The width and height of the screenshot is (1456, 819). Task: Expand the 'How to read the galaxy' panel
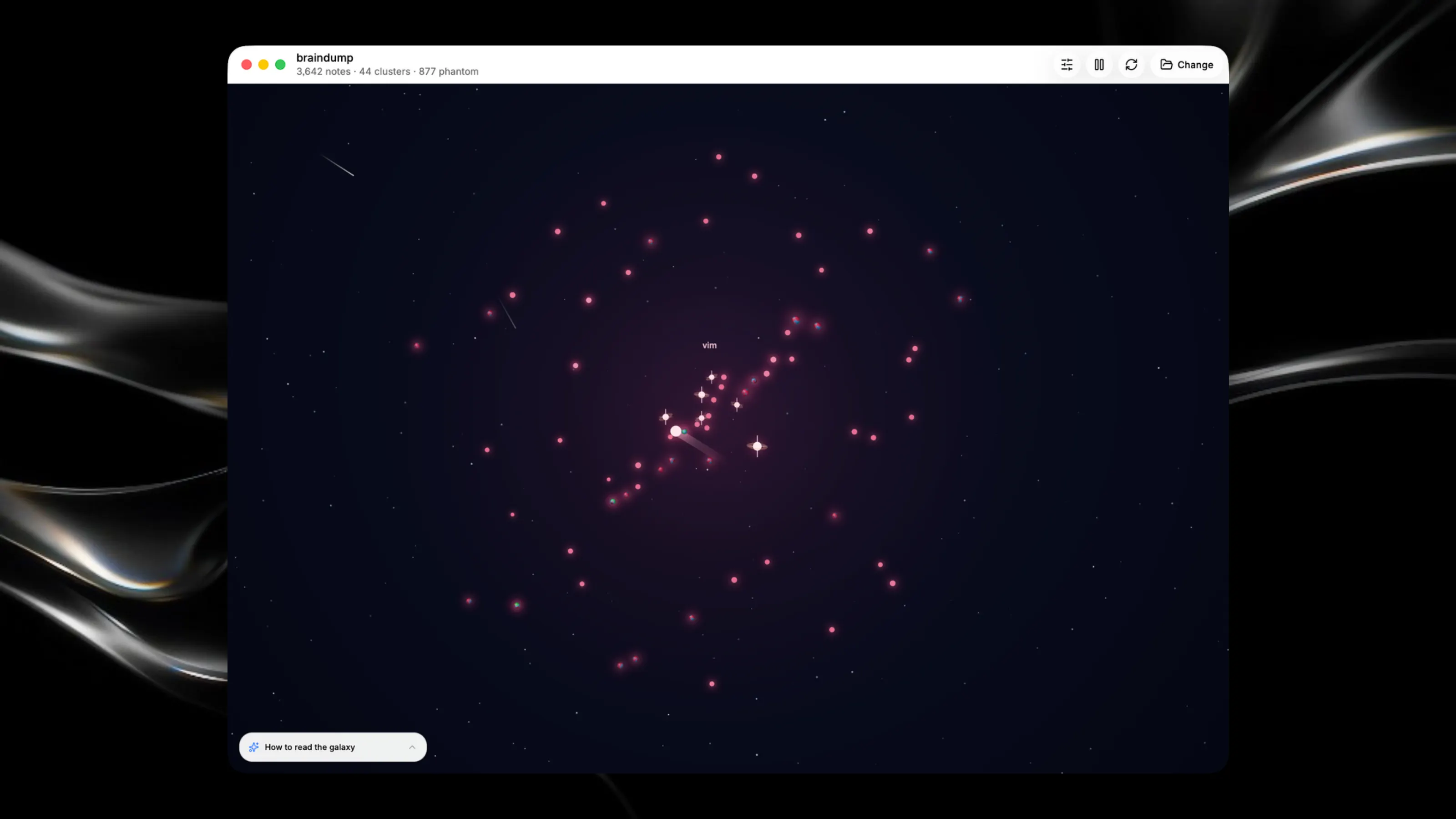[332, 747]
